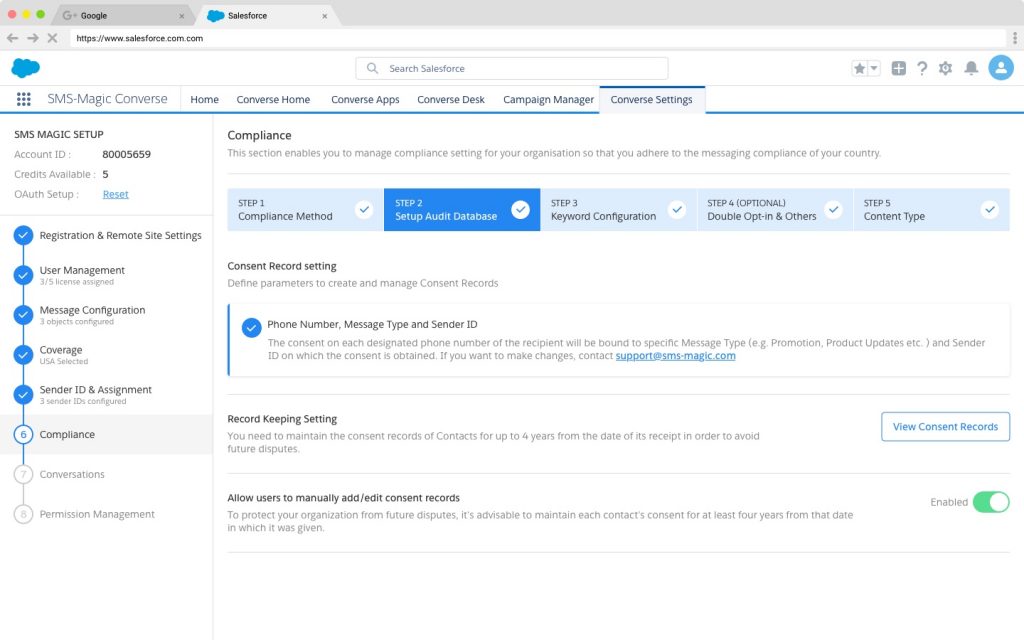Open the Home tab
This screenshot has width=1024, height=640.
(x=204, y=99)
